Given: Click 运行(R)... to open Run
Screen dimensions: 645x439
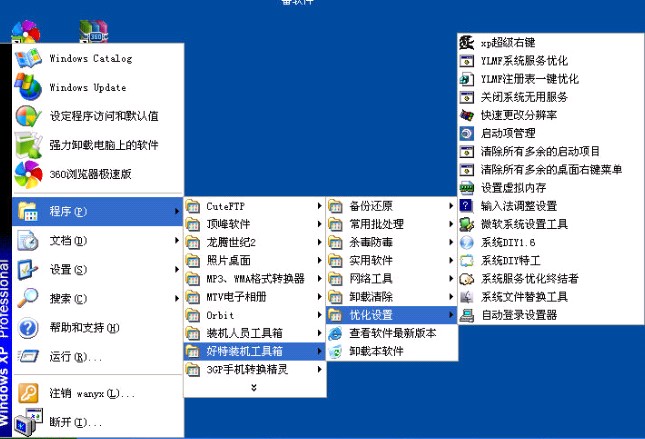Looking at the screenshot, I should coord(76,356).
